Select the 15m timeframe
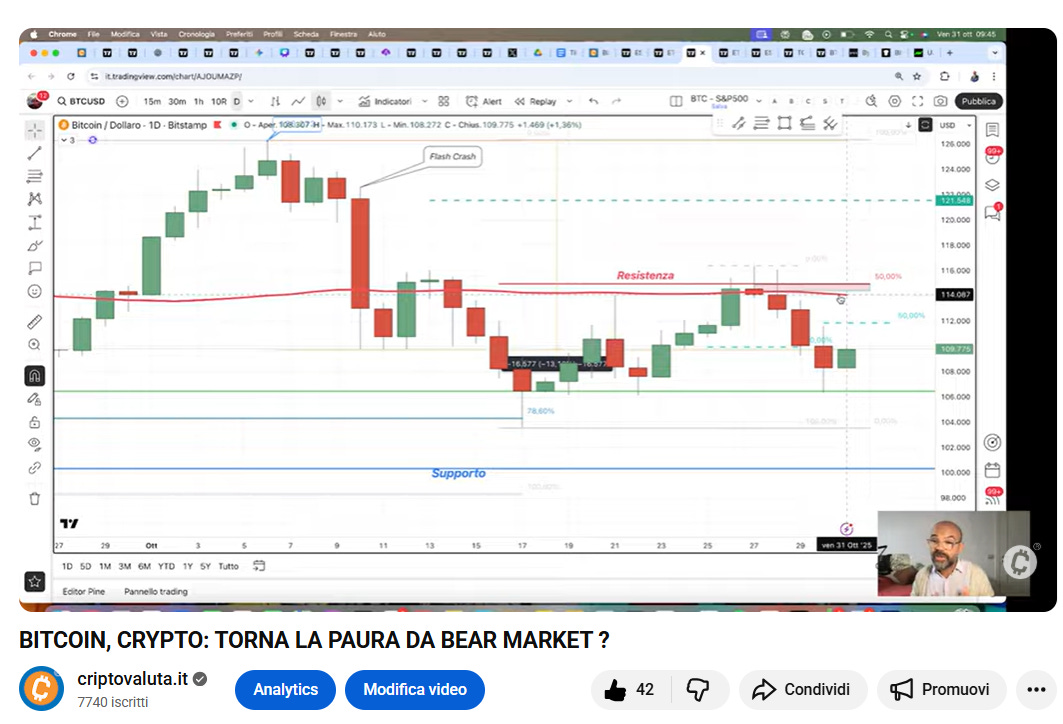The width and height of the screenshot is (1063, 724). pos(152,101)
